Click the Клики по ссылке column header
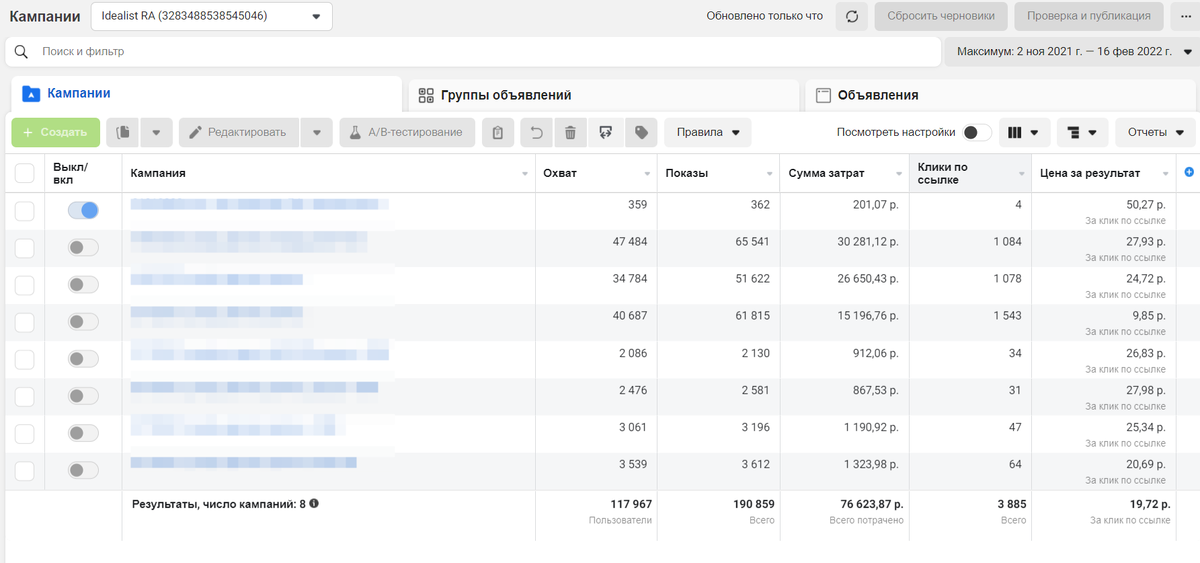This screenshot has width=1200, height=563. click(x=969, y=173)
